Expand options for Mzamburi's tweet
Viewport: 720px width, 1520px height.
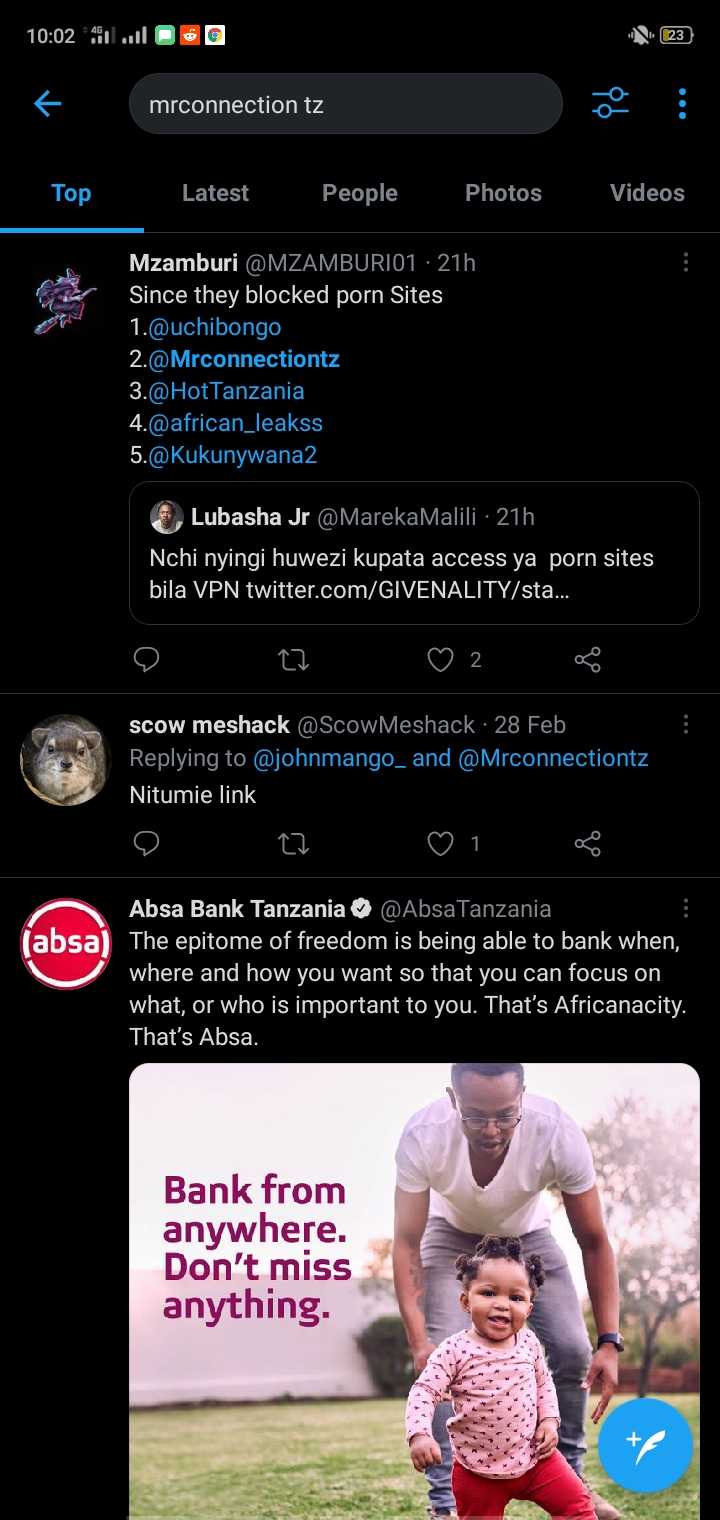click(x=685, y=262)
